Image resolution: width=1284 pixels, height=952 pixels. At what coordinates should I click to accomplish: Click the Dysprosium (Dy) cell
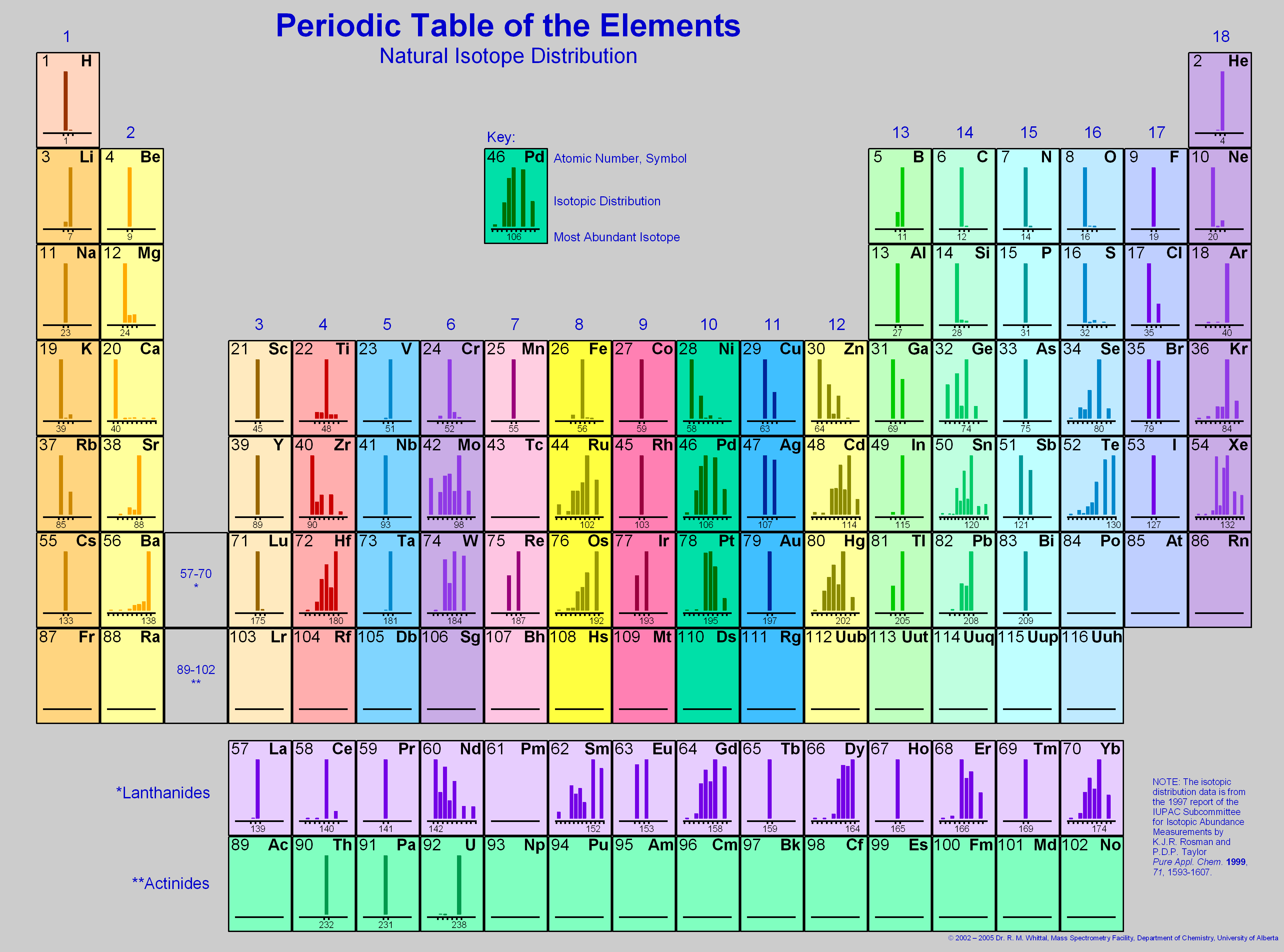[836, 788]
